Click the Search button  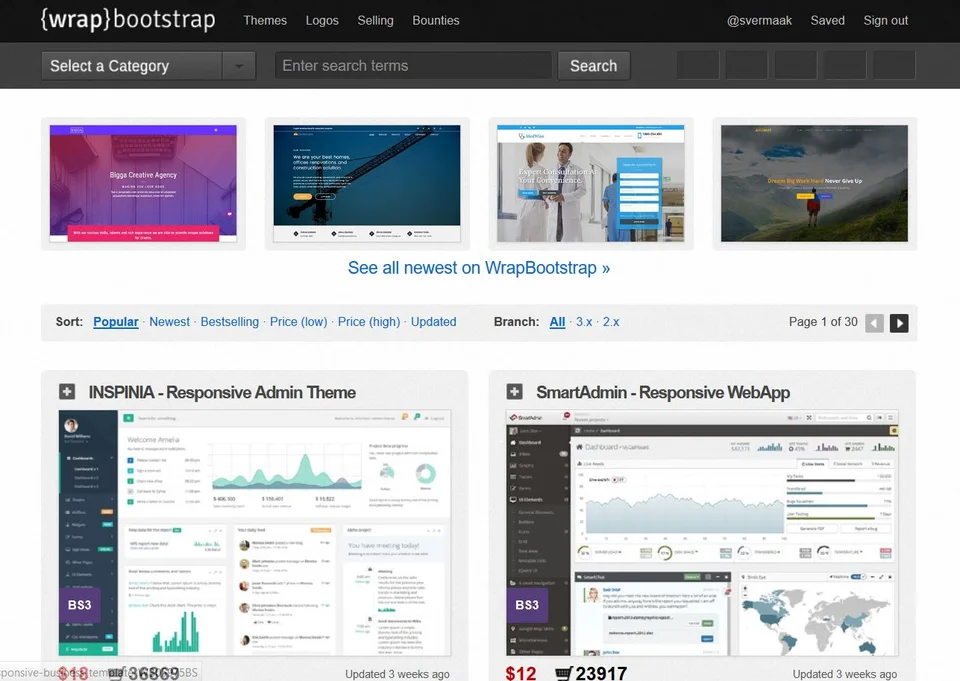[594, 66]
